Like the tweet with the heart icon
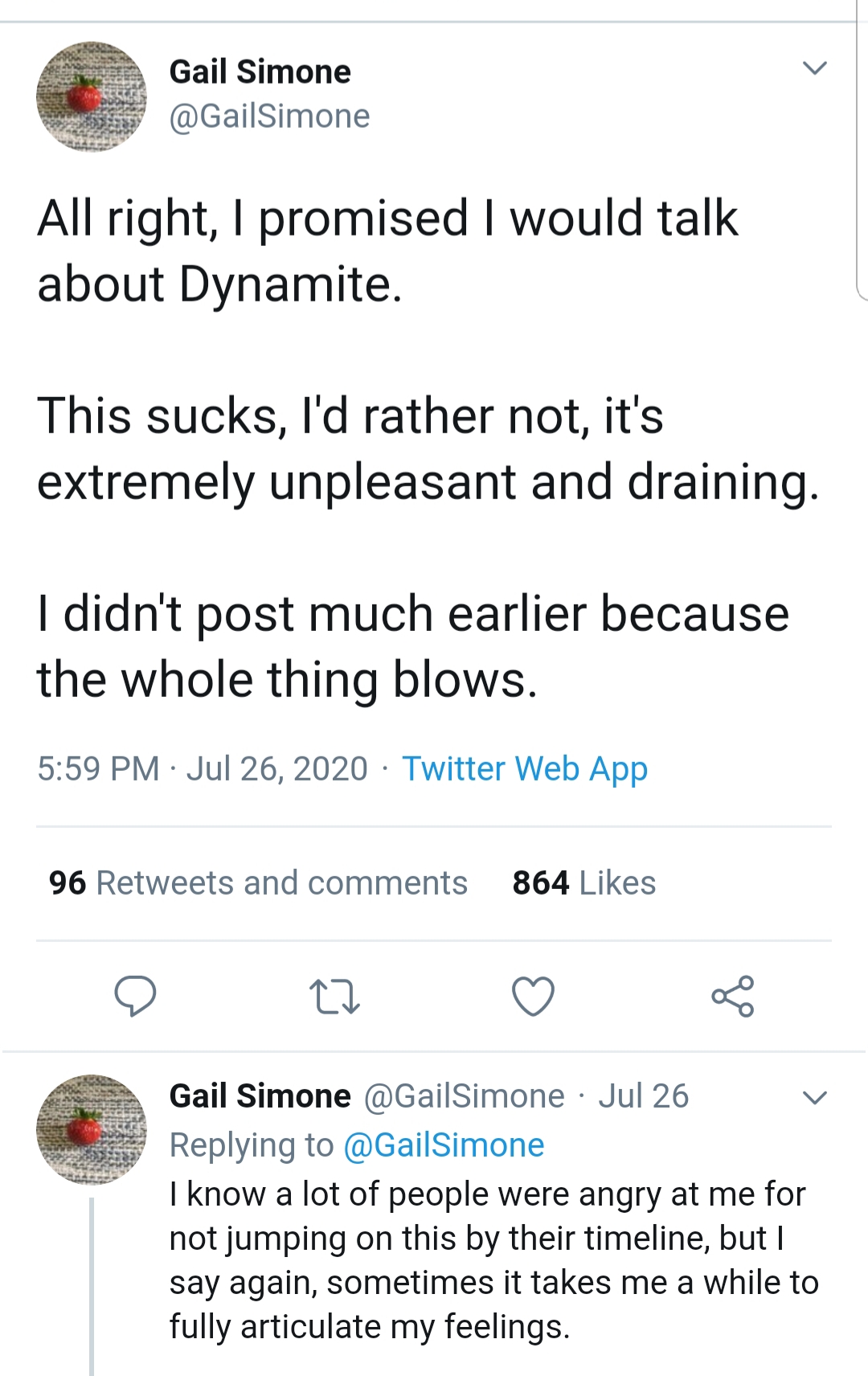The width and height of the screenshot is (868, 1376). pos(534,997)
